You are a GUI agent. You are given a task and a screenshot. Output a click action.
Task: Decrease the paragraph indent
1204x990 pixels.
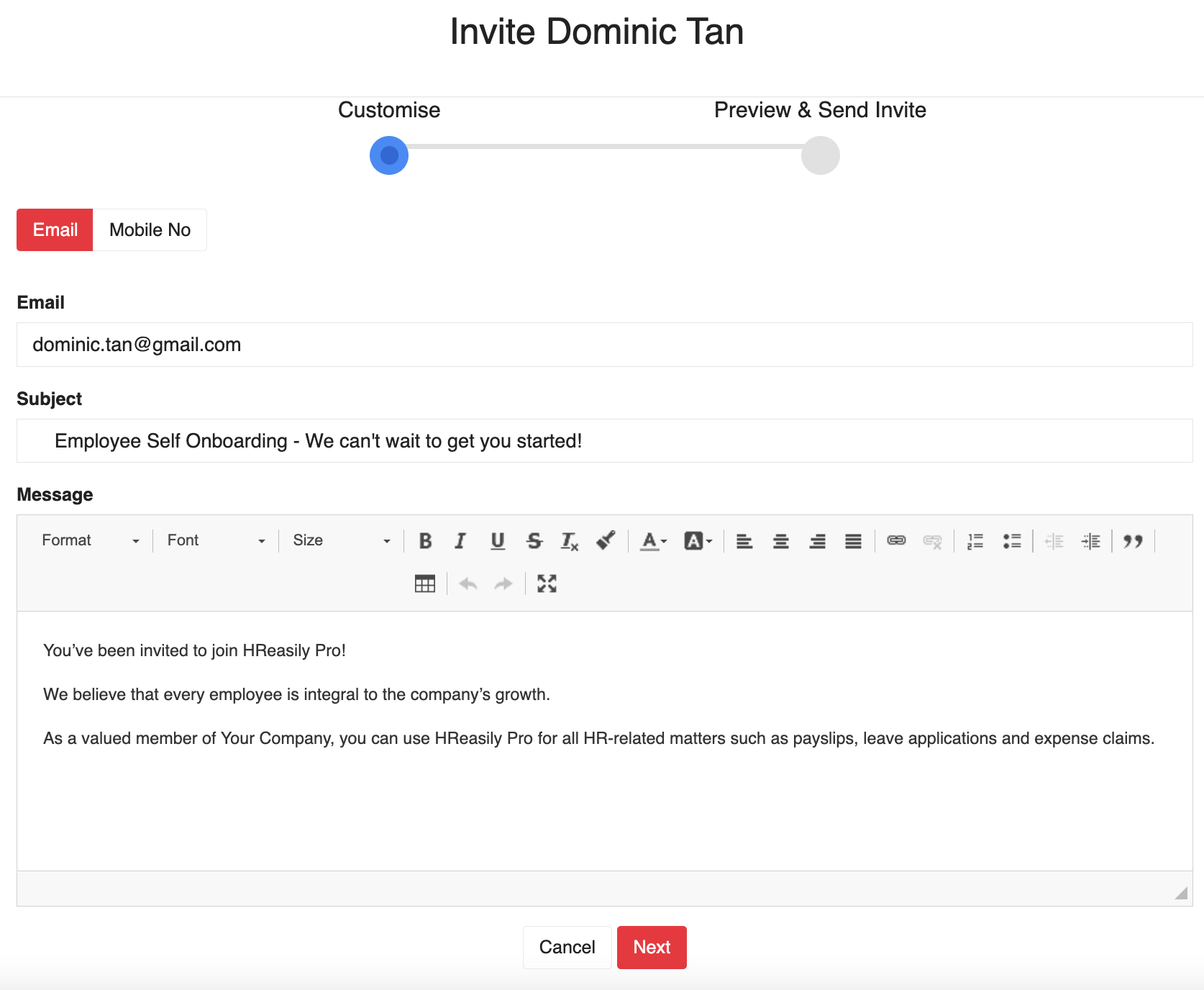[x=1054, y=540]
